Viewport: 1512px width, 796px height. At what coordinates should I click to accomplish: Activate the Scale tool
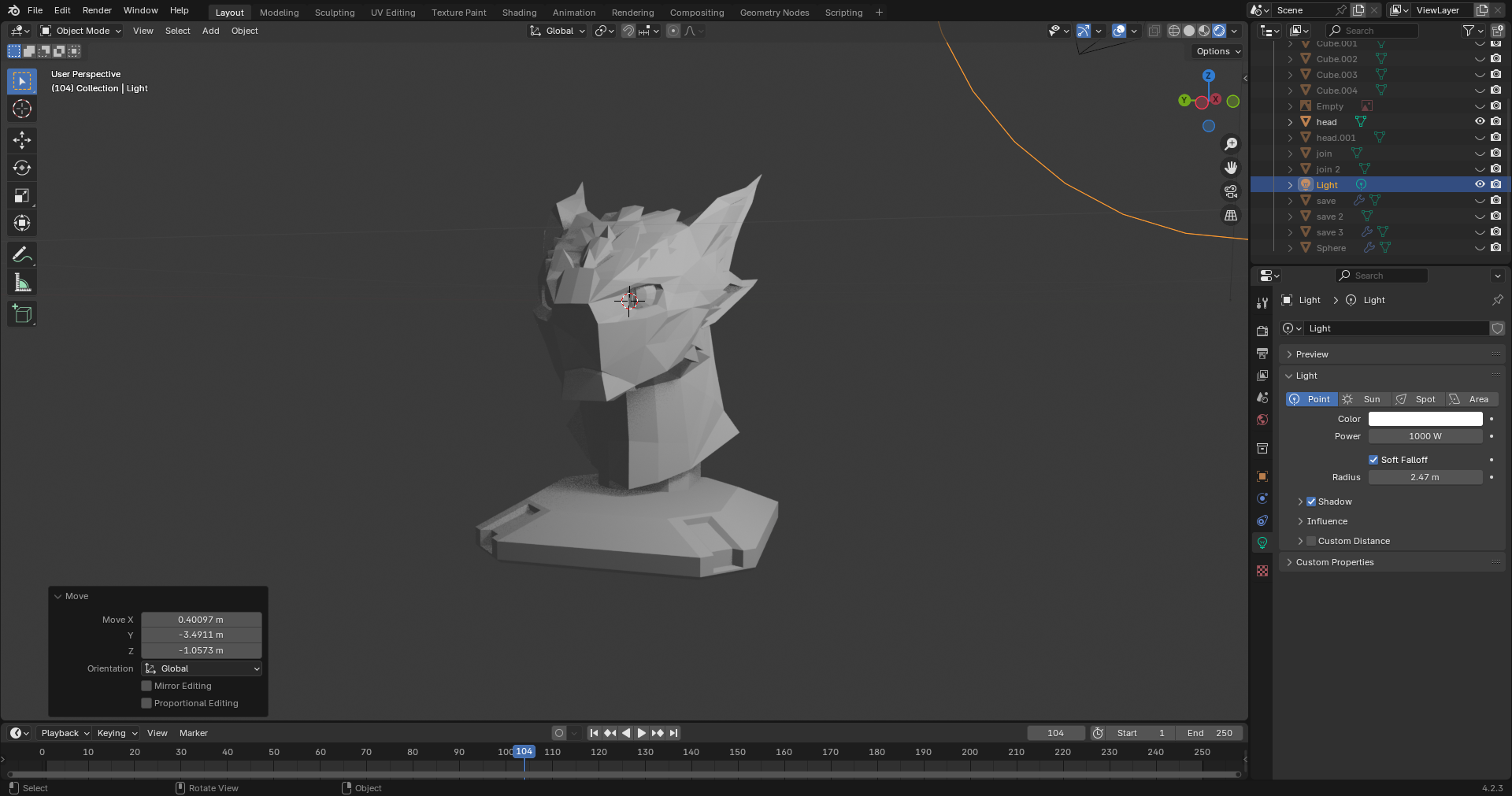(22, 195)
